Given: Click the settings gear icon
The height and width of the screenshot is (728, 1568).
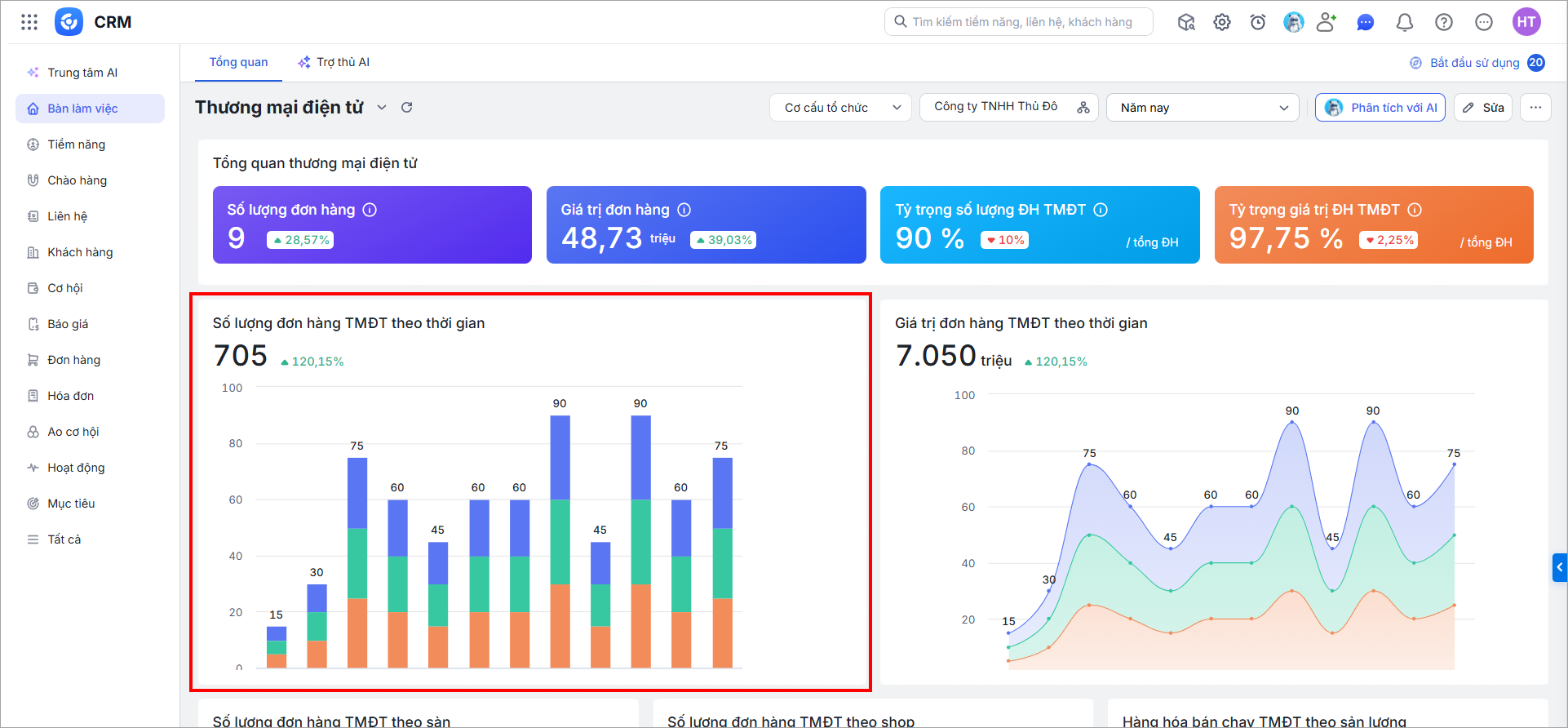Looking at the screenshot, I should [x=1222, y=22].
